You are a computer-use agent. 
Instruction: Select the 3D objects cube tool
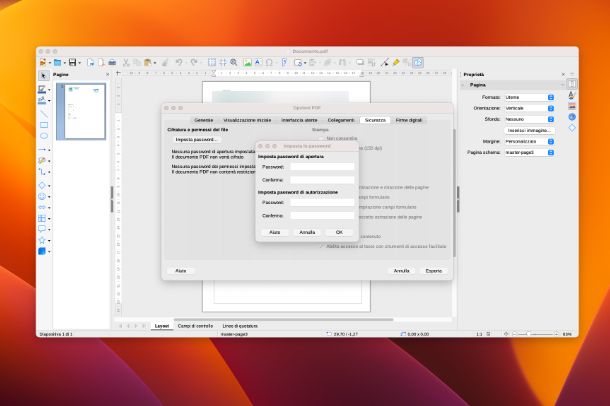click(x=42, y=251)
